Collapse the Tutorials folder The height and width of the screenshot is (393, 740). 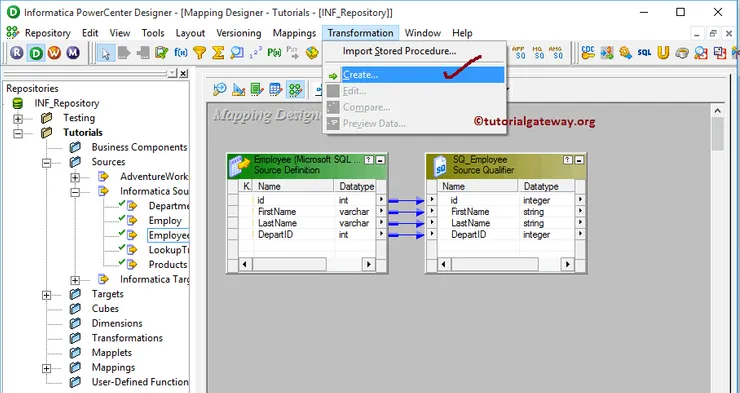(18, 134)
